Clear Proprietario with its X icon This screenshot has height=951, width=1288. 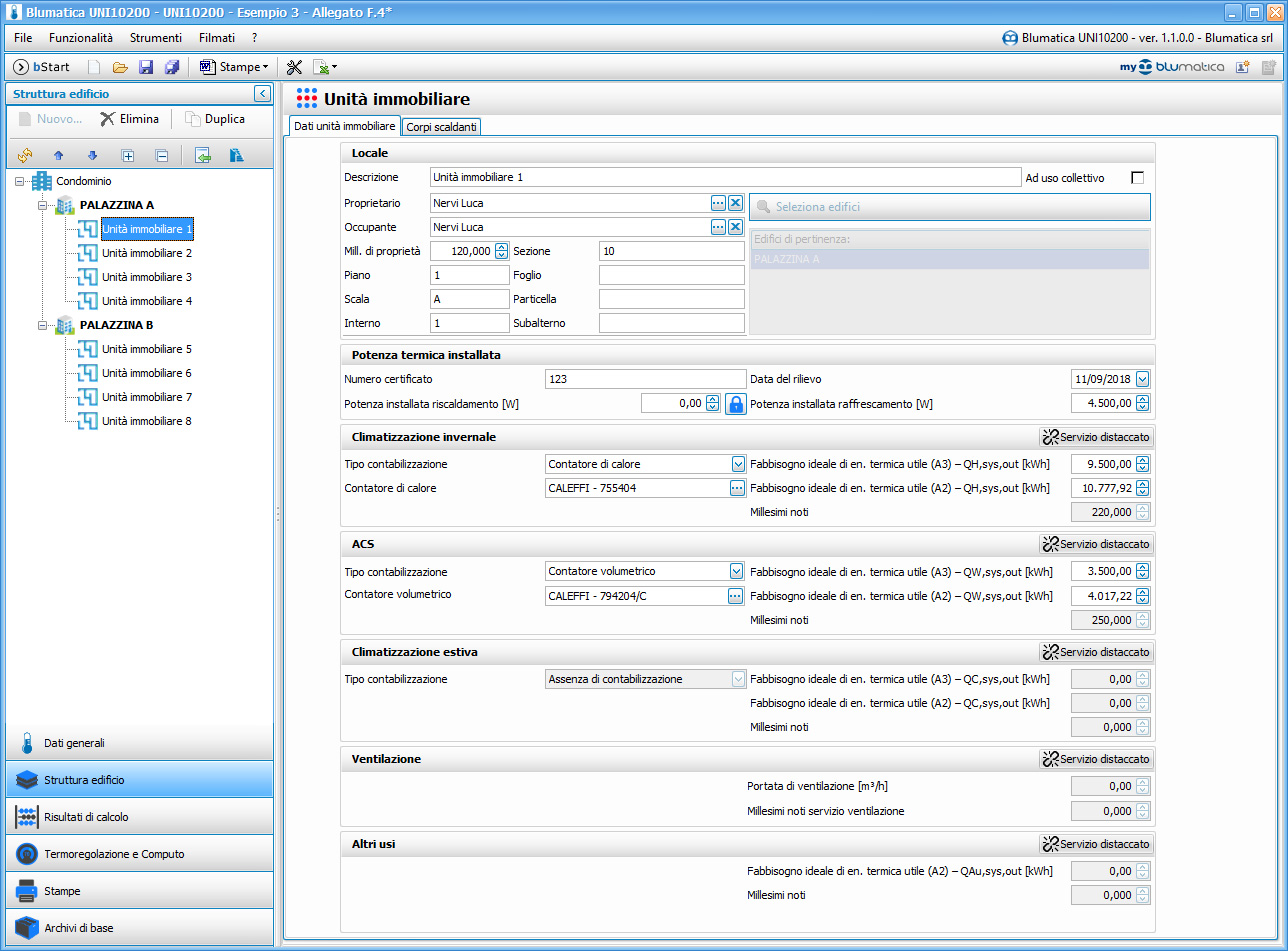[735, 203]
